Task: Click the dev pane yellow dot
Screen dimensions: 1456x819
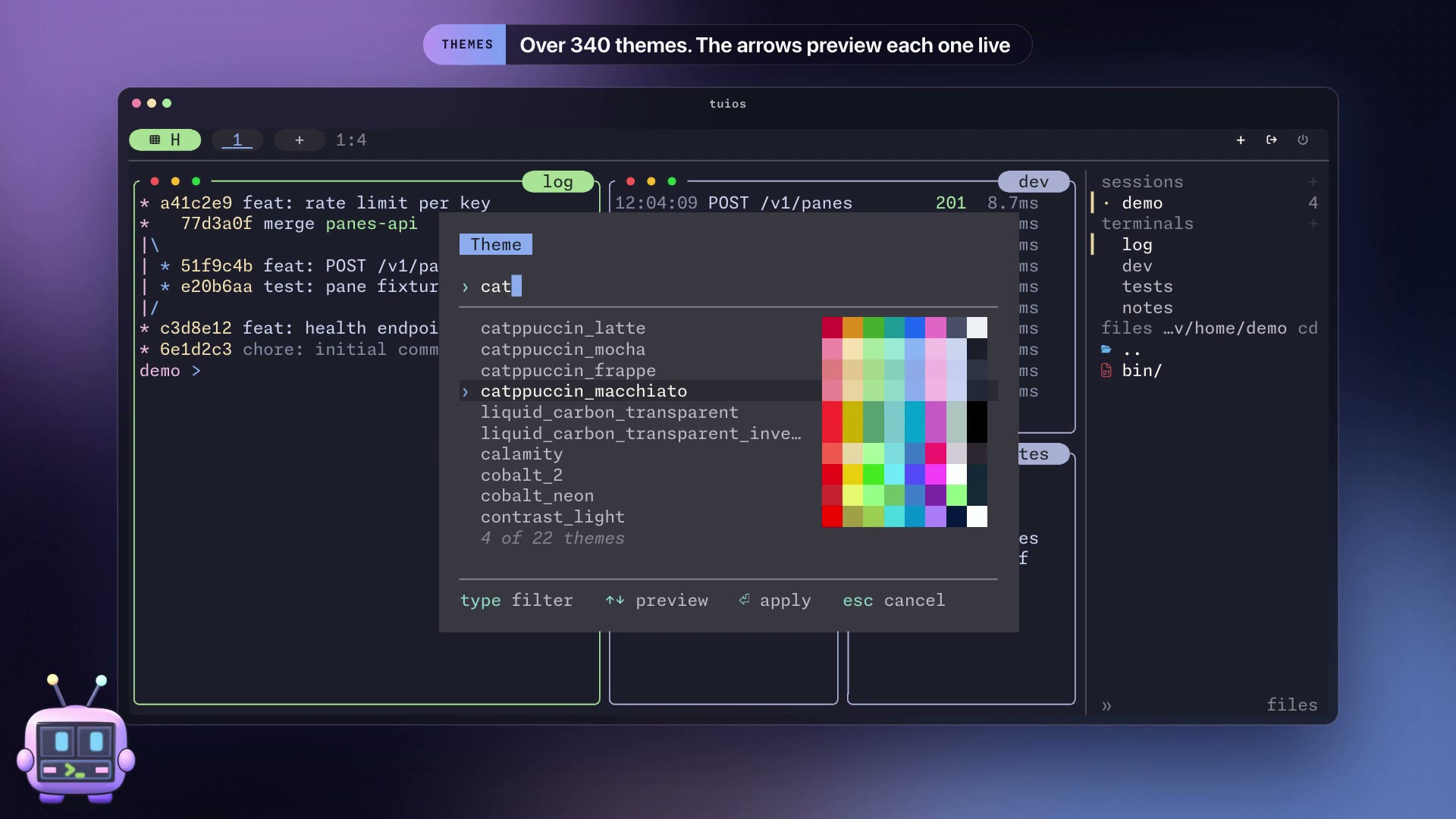Action: [x=651, y=181]
